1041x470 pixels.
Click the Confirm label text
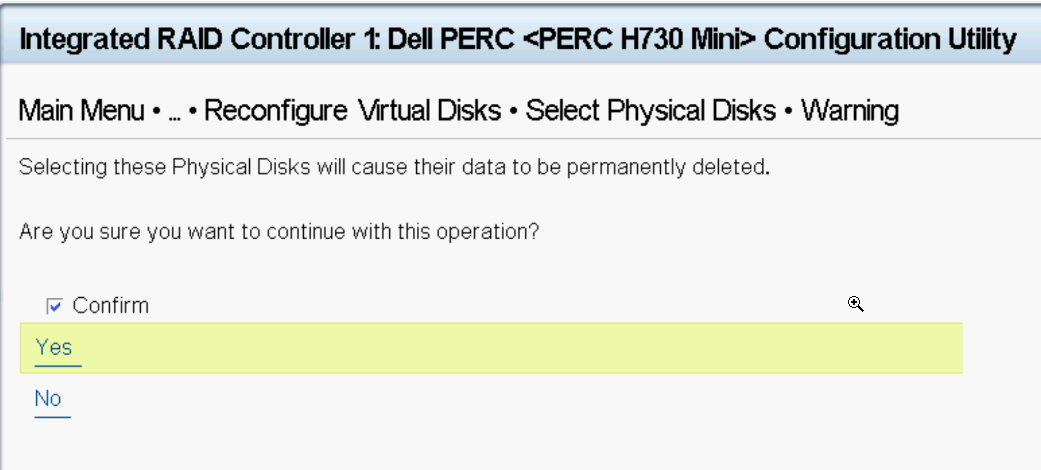pyautogui.click(x=110, y=306)
